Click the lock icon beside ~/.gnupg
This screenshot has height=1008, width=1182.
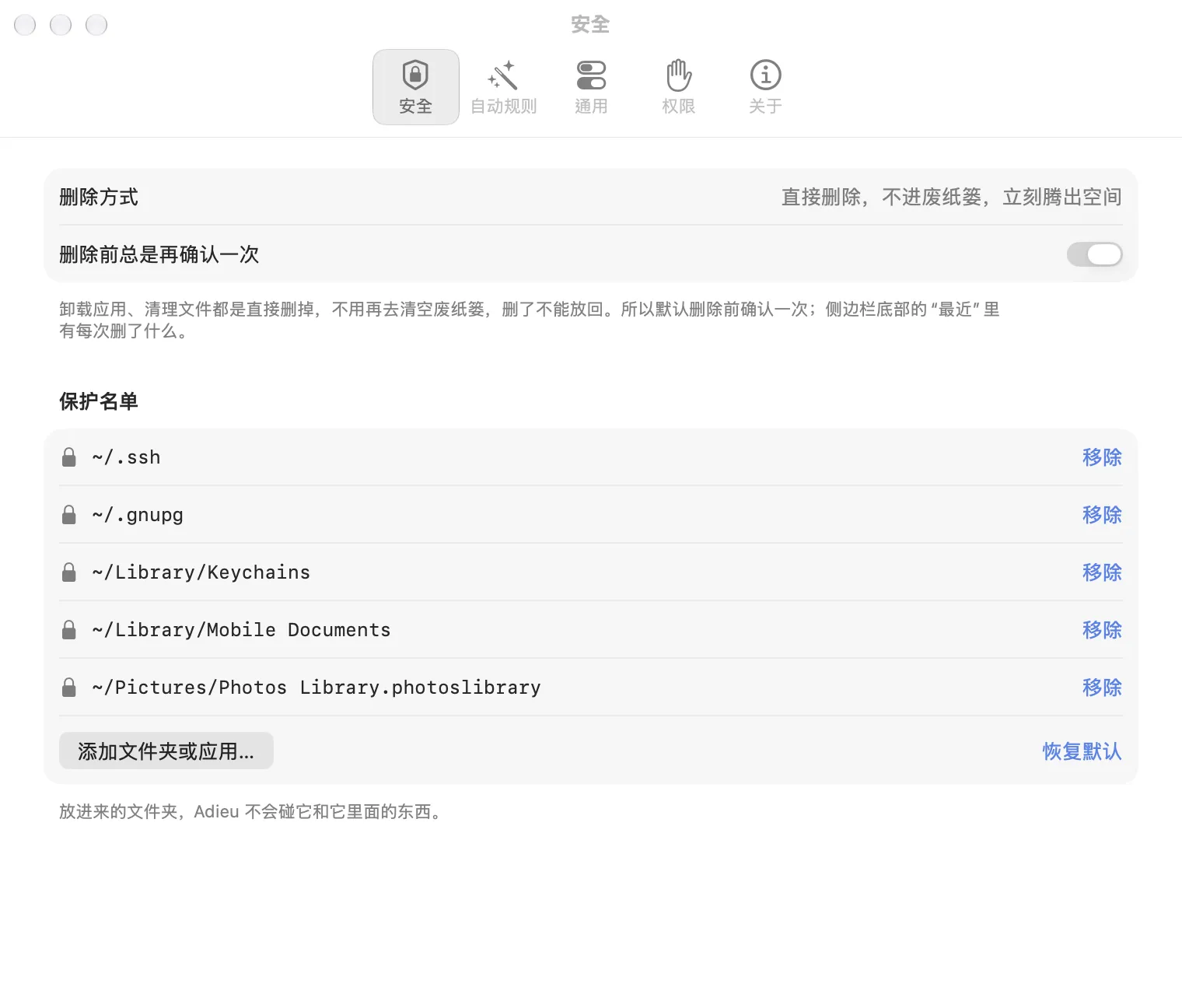point(69,515)
